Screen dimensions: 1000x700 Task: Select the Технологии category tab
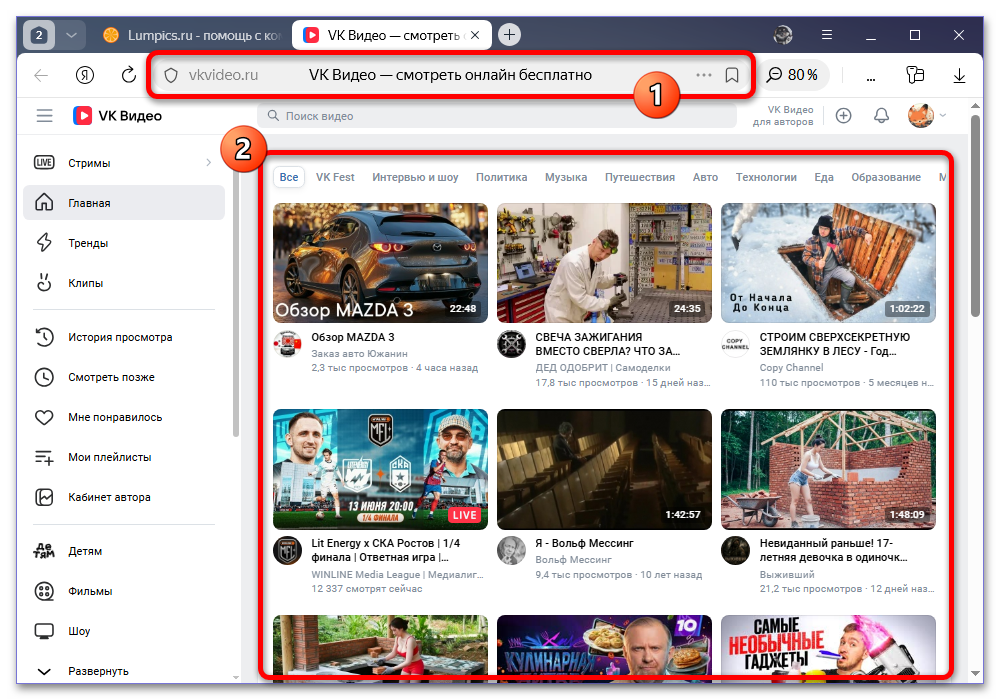(766, 177)
